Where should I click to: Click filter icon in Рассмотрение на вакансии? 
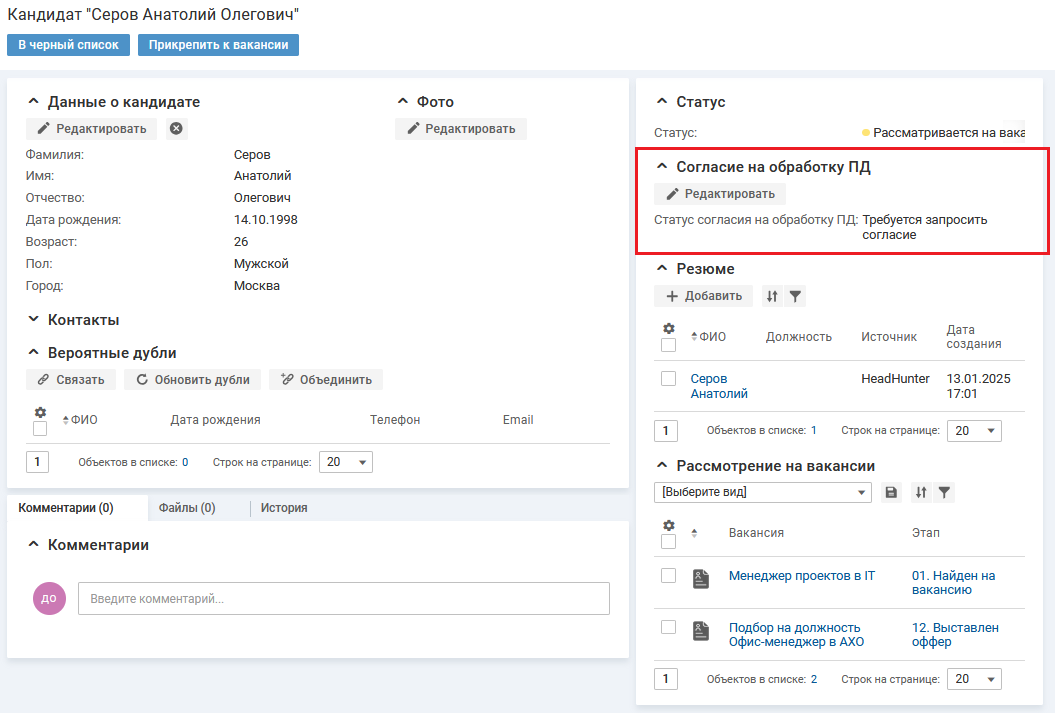click(x=943, y=492)
